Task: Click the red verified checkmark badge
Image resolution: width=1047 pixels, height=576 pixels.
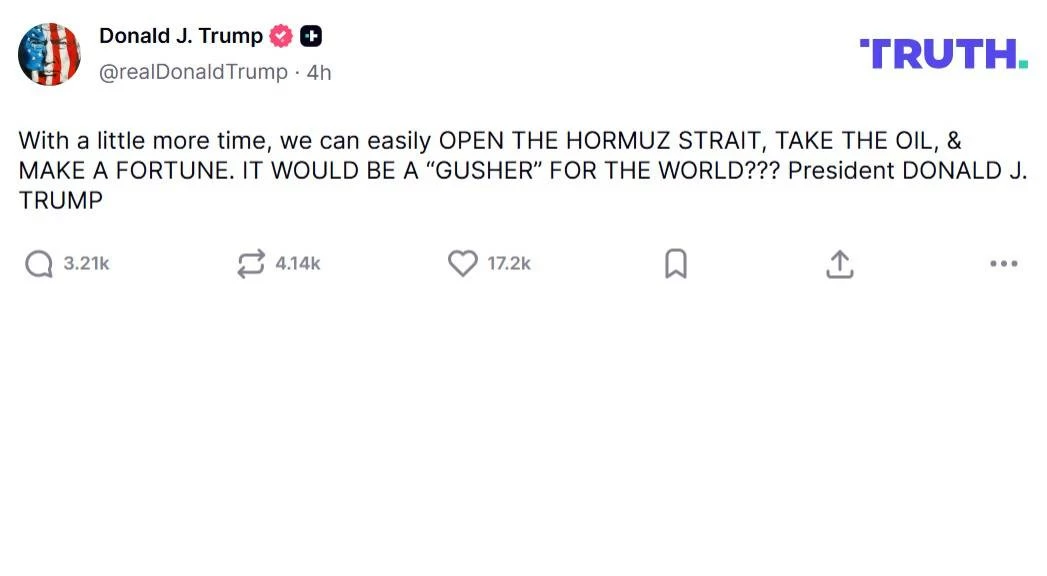Action: pyautogui.click(x=282, y=37)
